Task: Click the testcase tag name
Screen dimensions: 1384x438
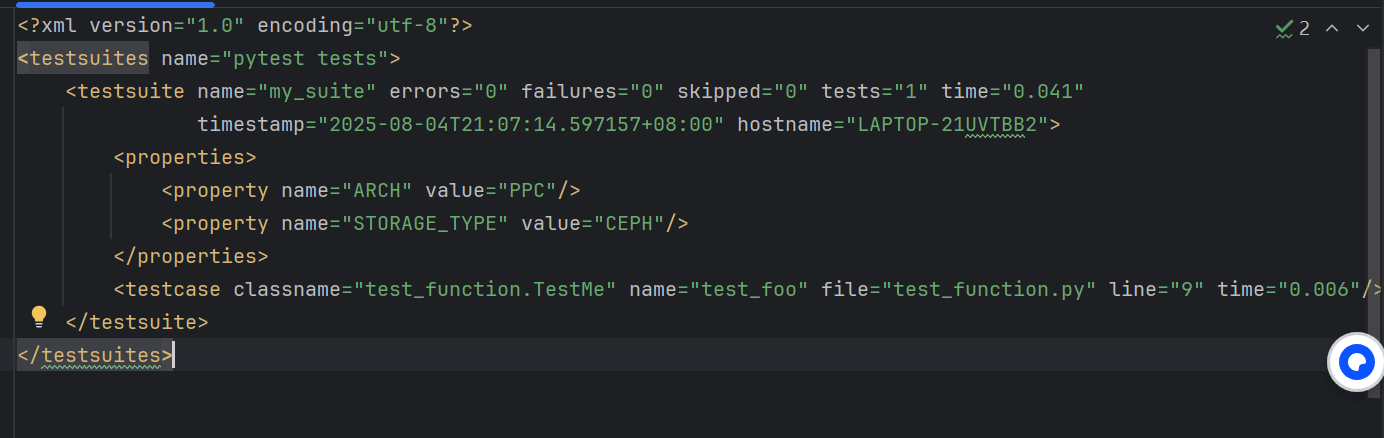Action: 173,289
